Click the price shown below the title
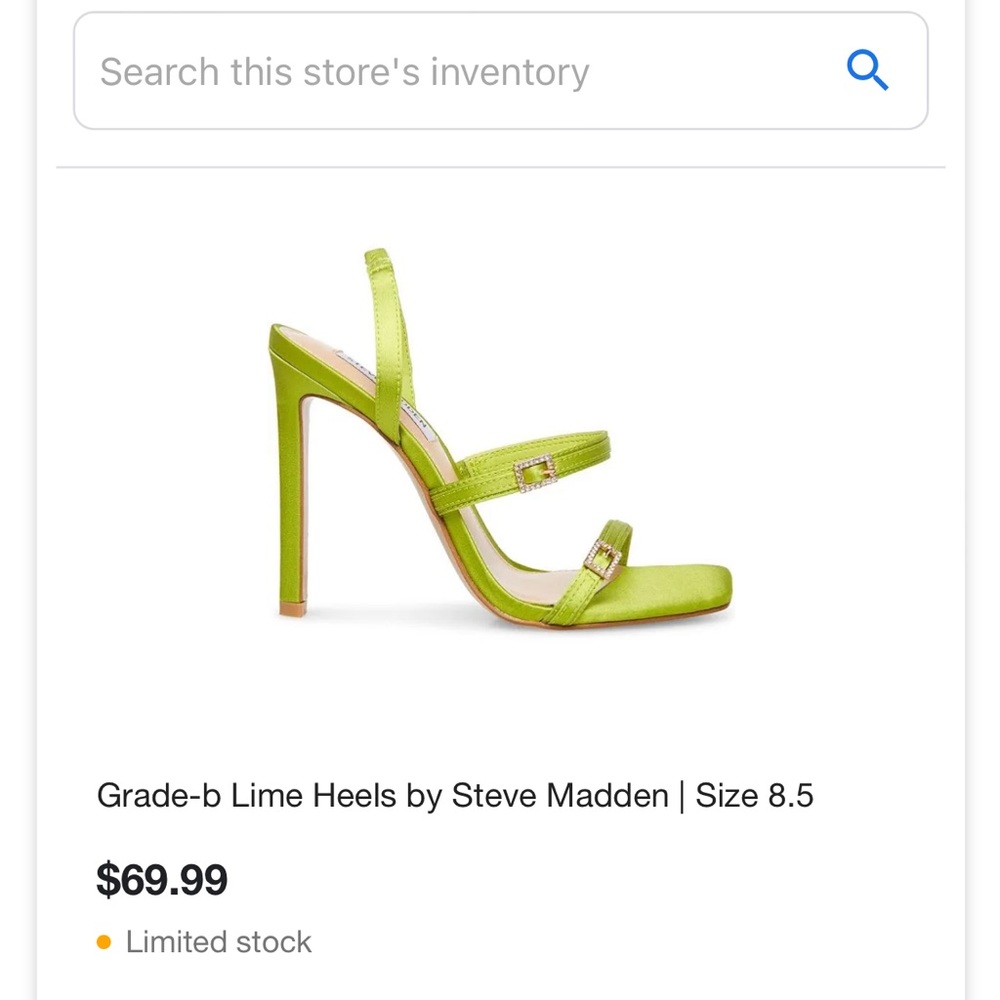This screenshot has width=1000, height=1000. coord(163,879)
